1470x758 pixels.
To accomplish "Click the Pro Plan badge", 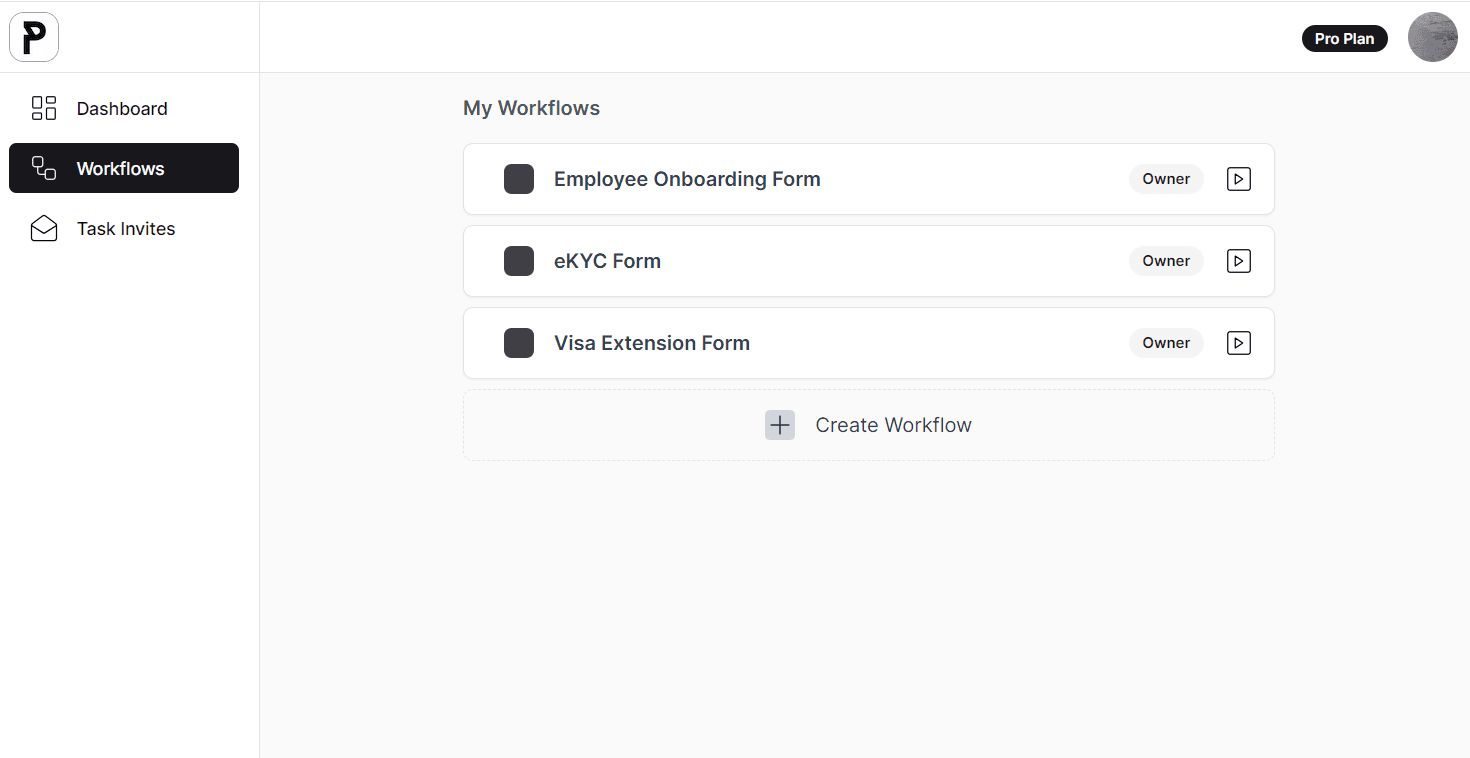I will 1345,38.
